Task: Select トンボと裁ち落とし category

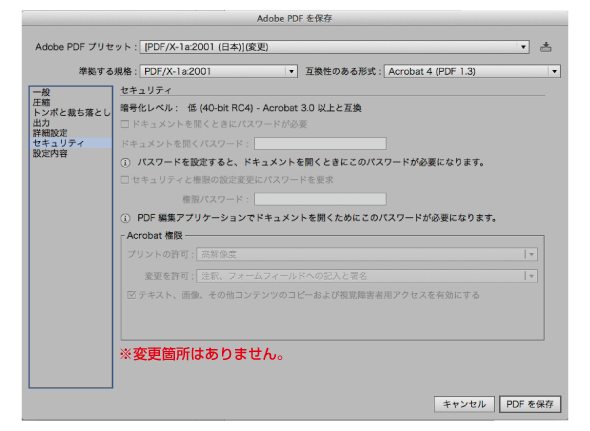Action: pos(71,113)
